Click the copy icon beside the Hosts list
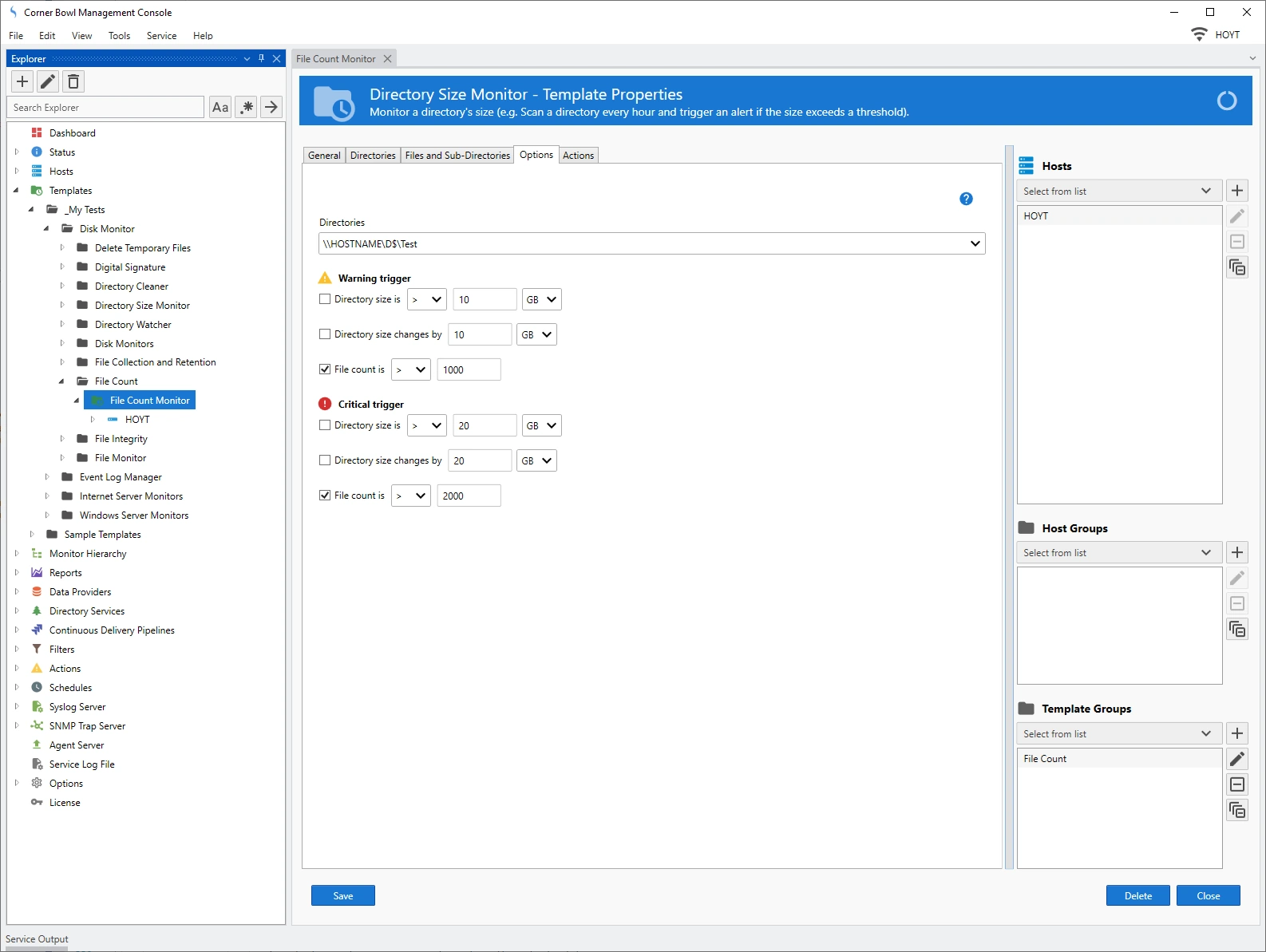The image size is (1266, 952). coord(1236,267)
